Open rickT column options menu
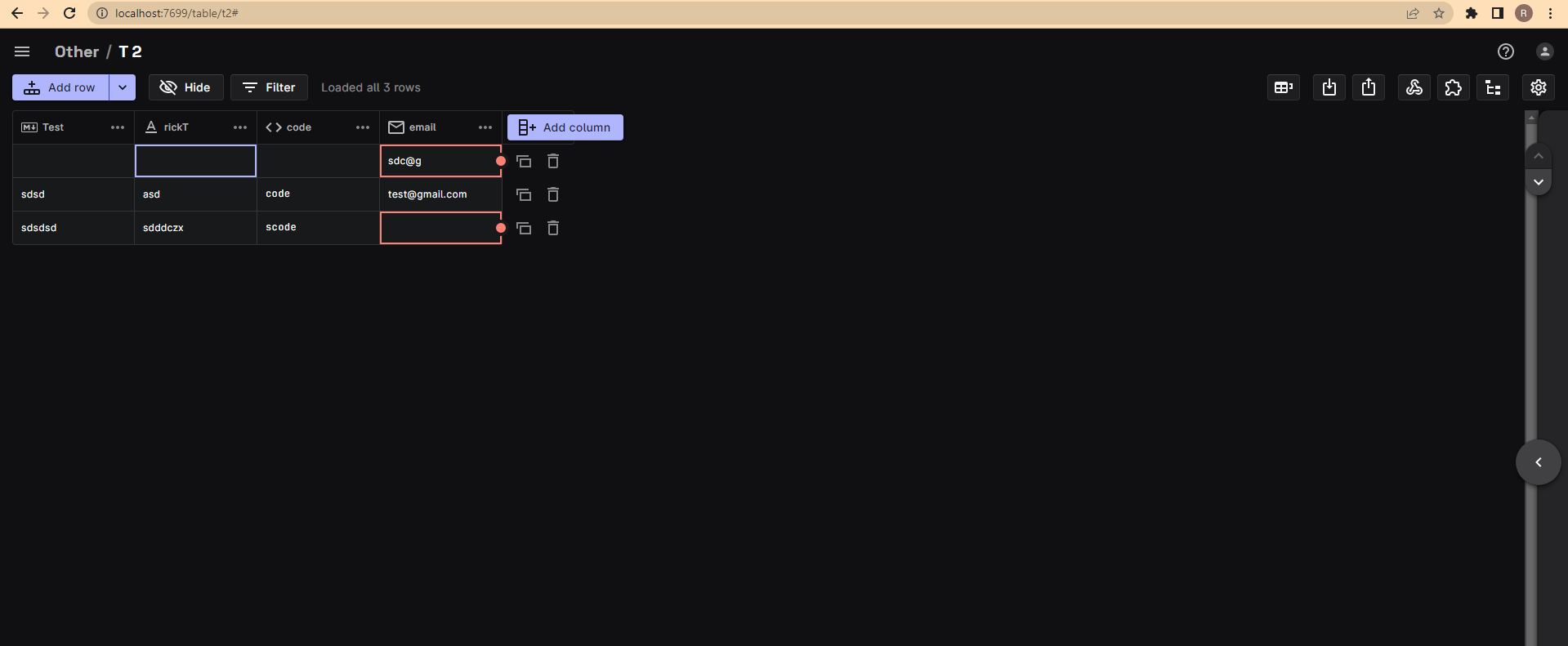Viewport: 1568px width, 646px height. (240, 127)
